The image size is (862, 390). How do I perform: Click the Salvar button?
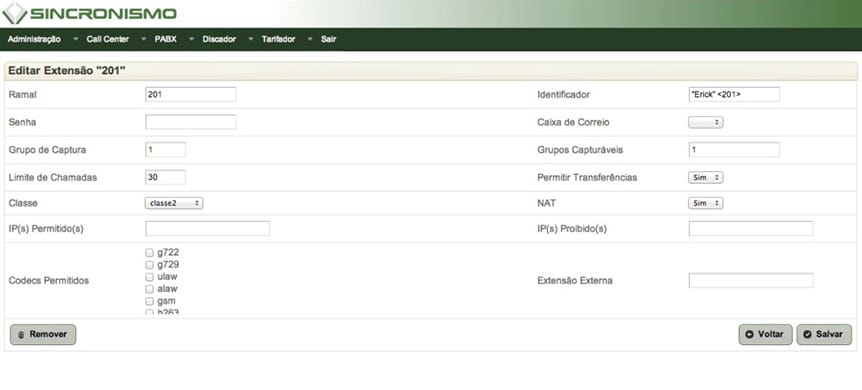(824, 334)
